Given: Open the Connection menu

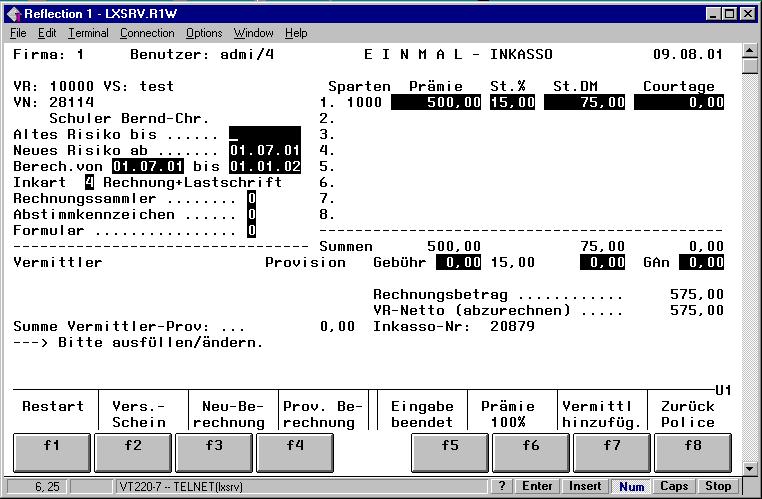Looking at the screenshot, I should (x=147, y=33).
